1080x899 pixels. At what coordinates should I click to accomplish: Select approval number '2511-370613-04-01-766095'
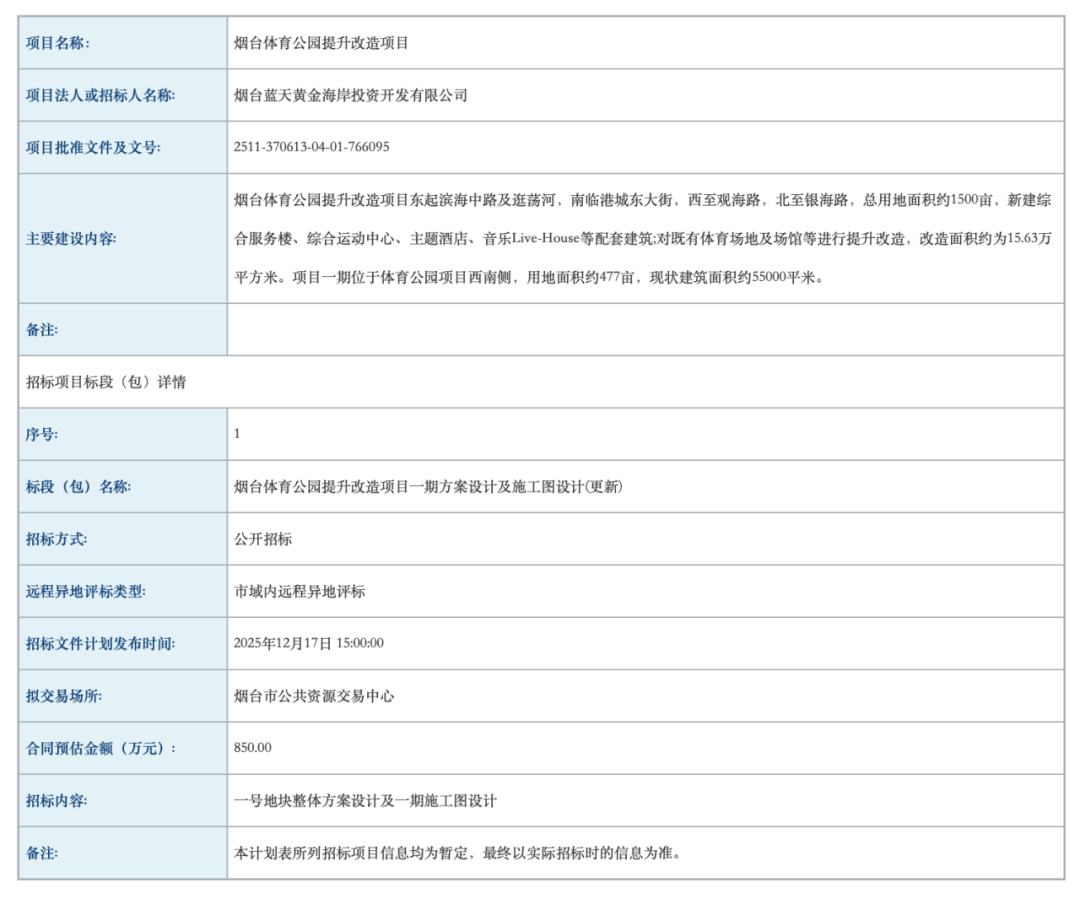pyautogui.click(x=311, y=147)
